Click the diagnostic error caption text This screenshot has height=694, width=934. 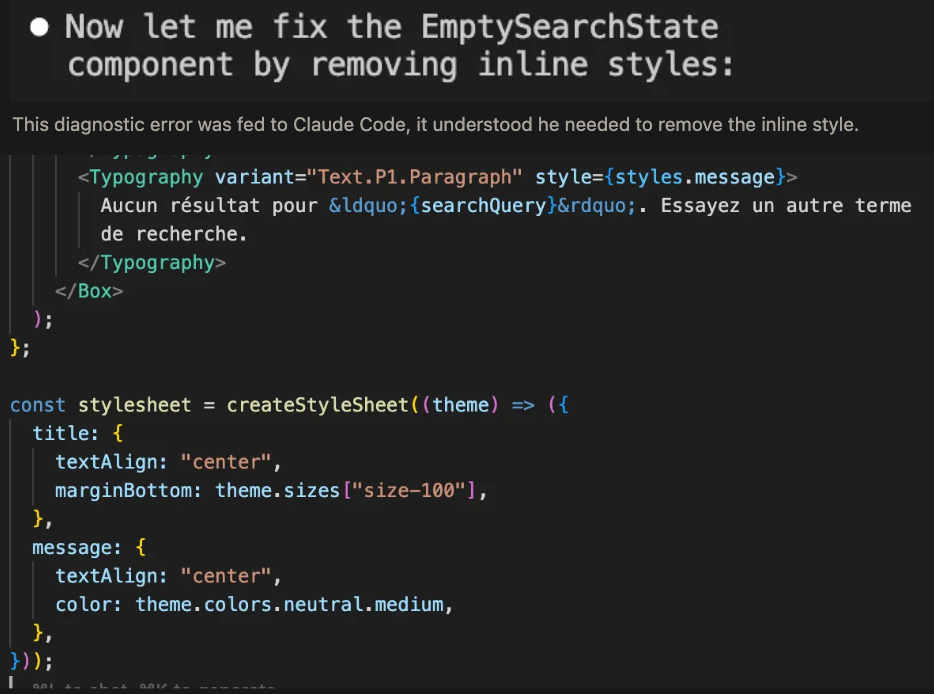coord(435,125)
